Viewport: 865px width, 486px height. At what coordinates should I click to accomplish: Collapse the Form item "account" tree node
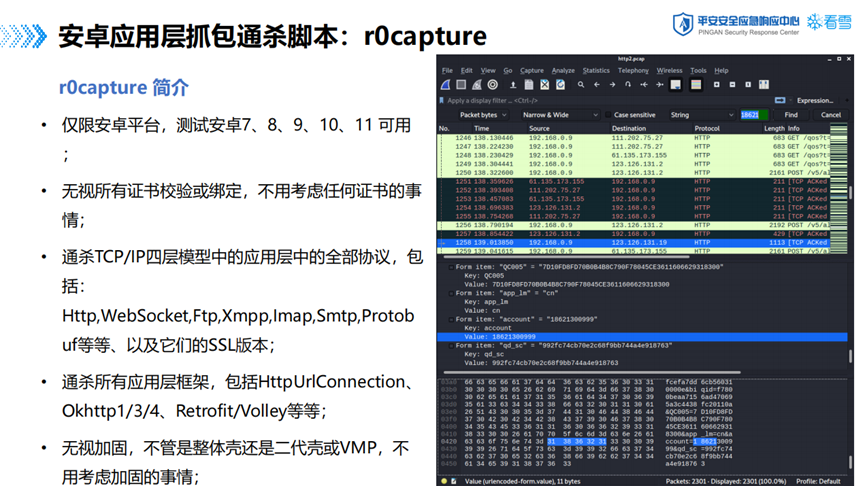tap(451, 319)
